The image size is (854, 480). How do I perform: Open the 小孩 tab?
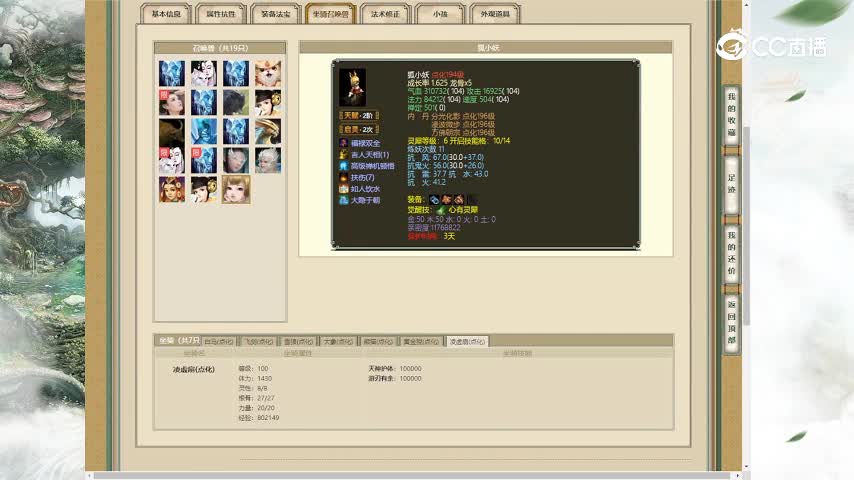tap(440, 14)
